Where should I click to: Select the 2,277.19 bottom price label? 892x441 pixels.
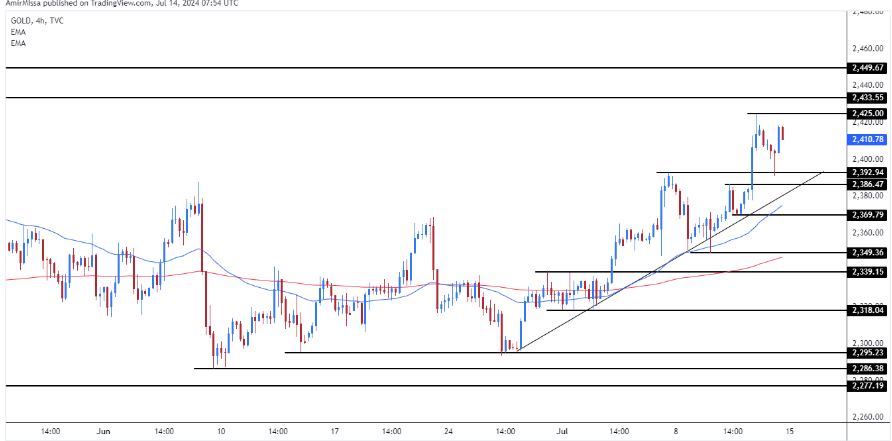(866, 385)
